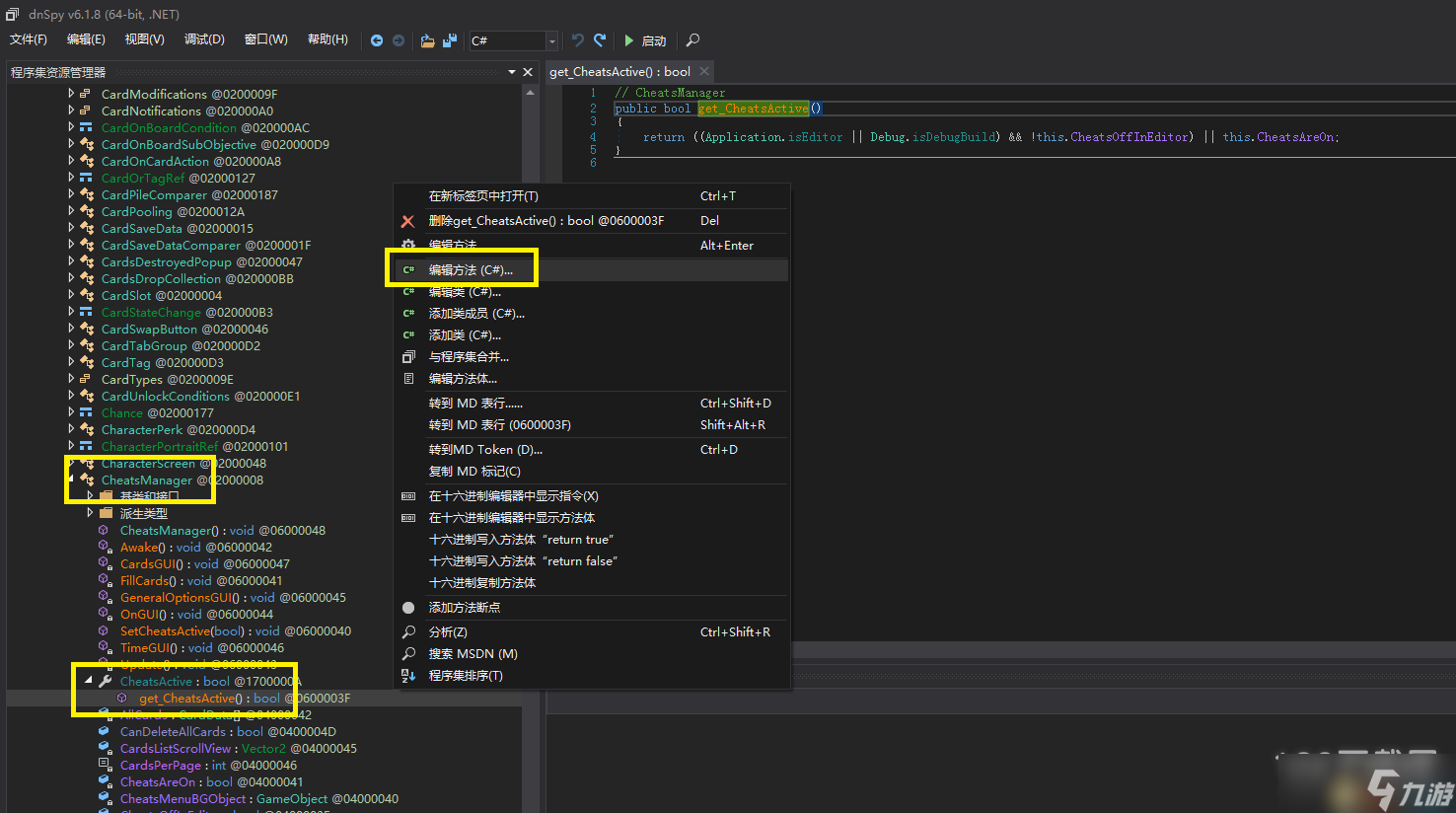Click the 搜索 MSDN magnifier icon
Viewport: 1456px width, 813px height.
point(408,654)
